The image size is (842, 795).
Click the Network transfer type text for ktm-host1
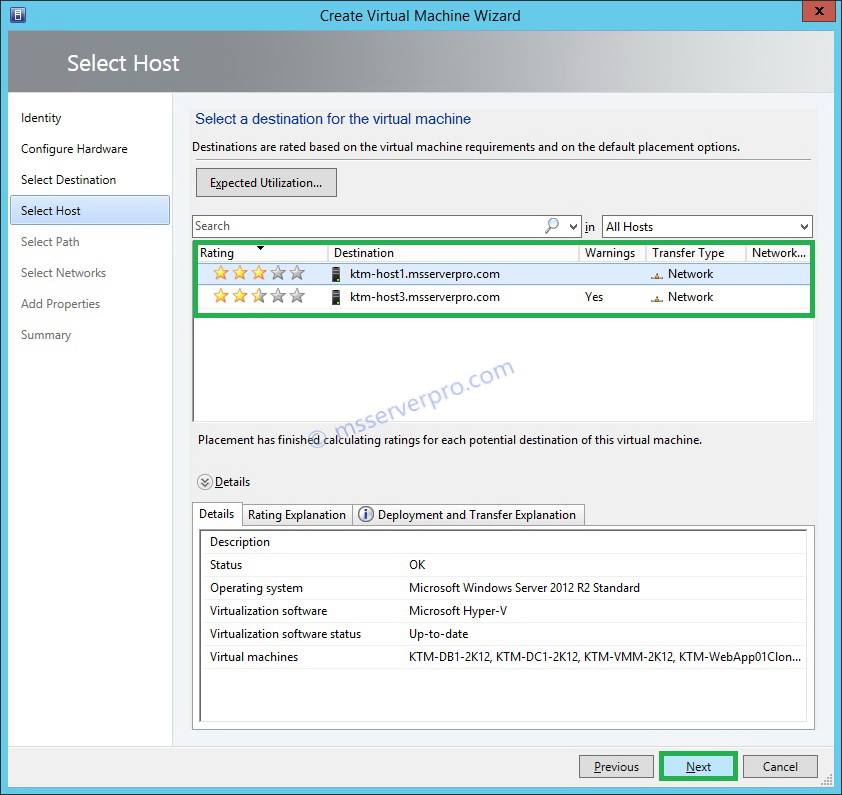pos(690,274)
